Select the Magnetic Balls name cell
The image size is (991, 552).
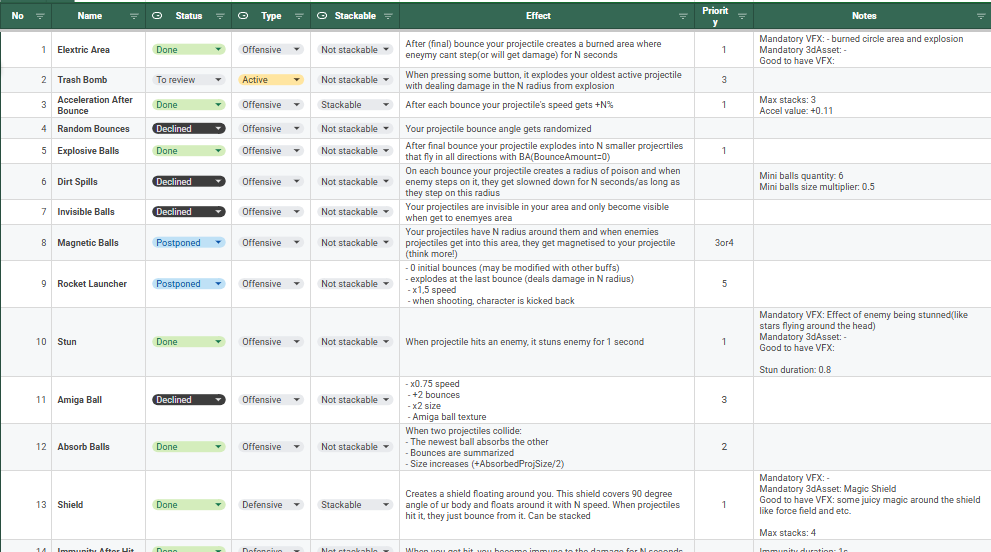(99, 243)
